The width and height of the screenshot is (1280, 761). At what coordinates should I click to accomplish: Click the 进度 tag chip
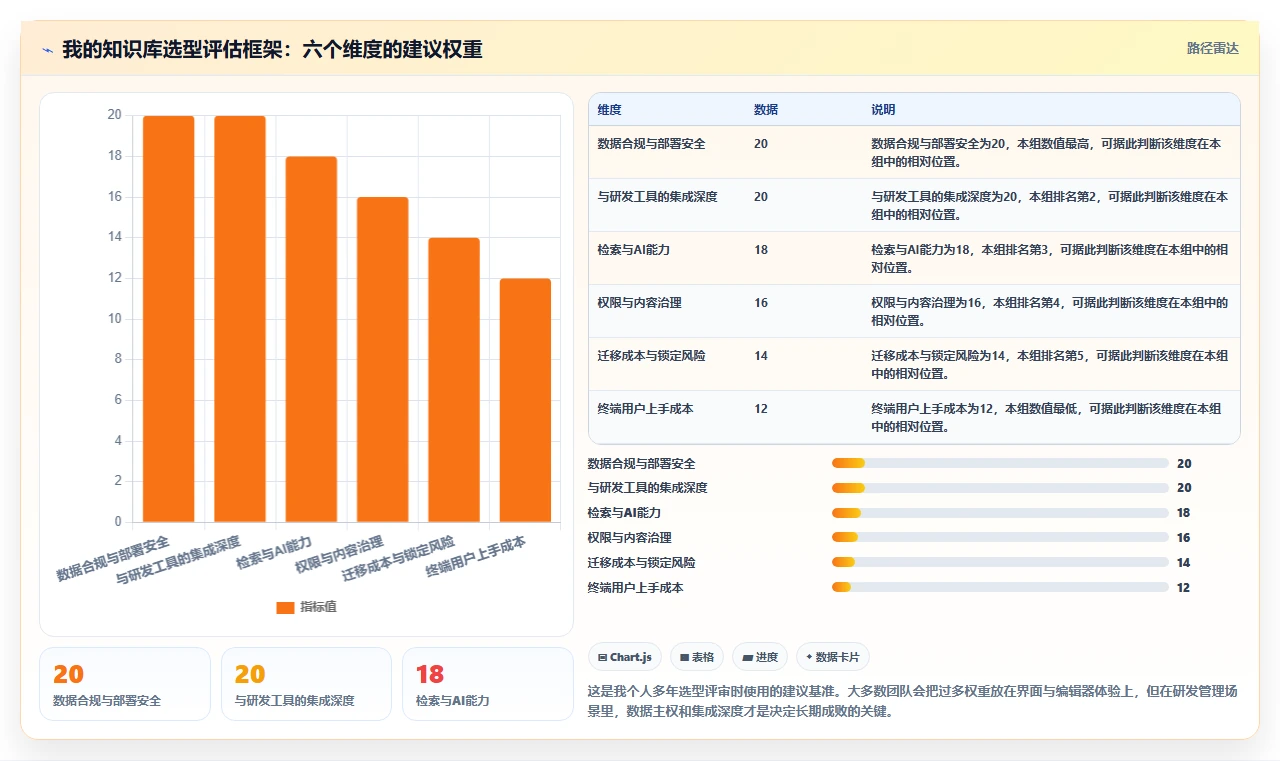pos(760,657)
